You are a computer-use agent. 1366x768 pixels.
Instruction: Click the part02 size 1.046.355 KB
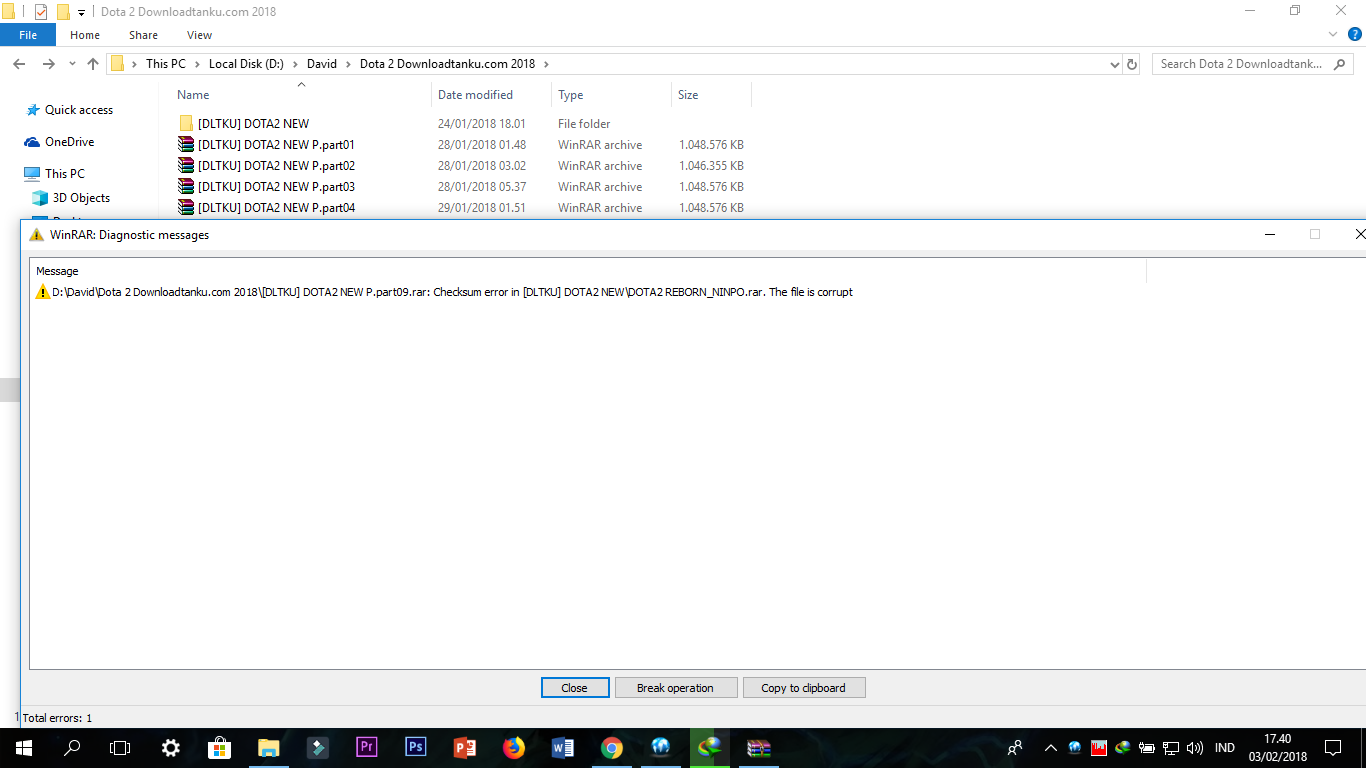coord(711,166)
